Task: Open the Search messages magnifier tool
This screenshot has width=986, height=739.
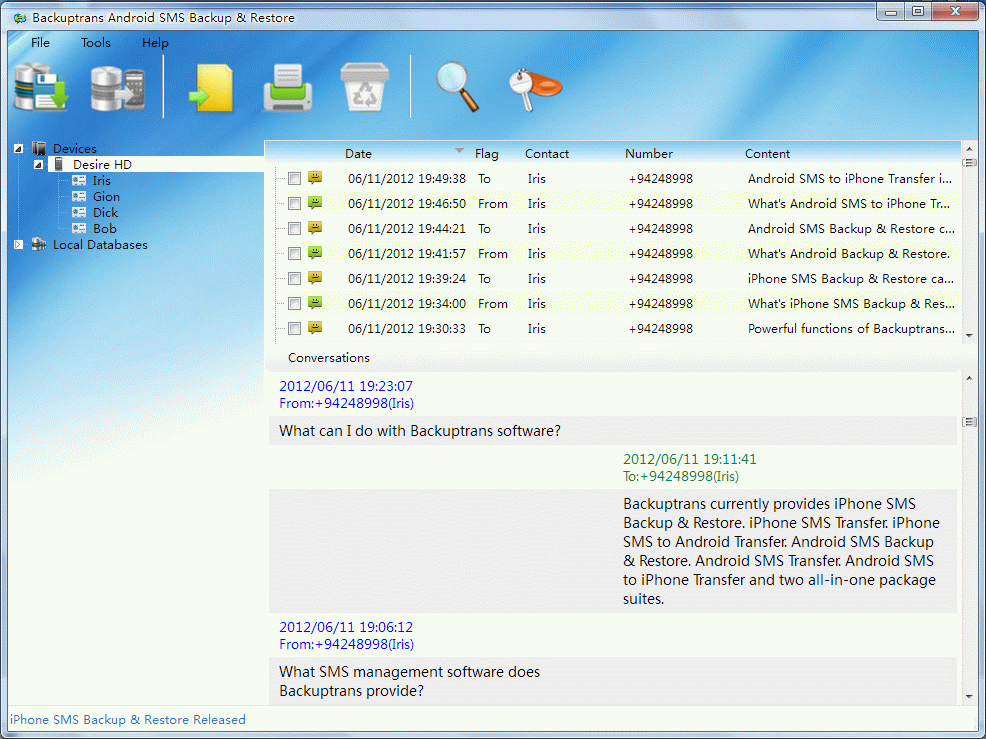Action: (457, 85)
